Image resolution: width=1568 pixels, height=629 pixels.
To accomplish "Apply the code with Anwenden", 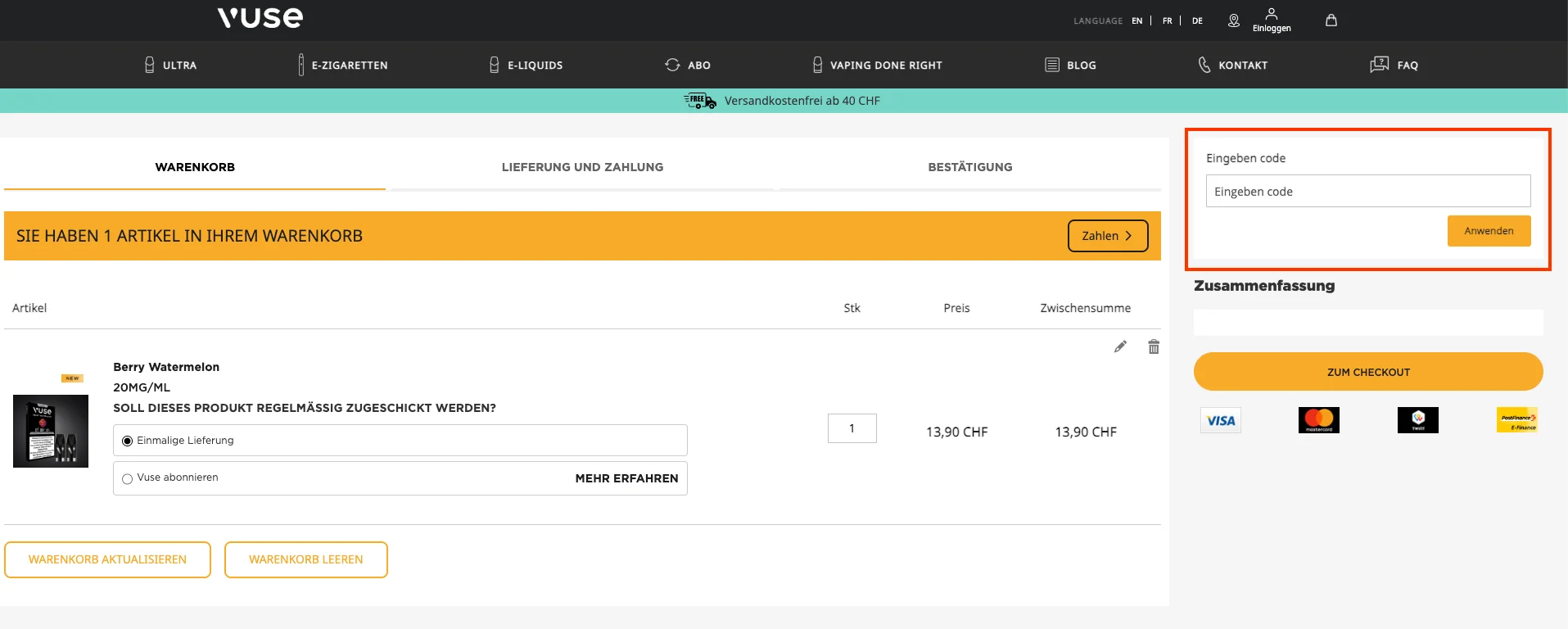I will 1489,231.
